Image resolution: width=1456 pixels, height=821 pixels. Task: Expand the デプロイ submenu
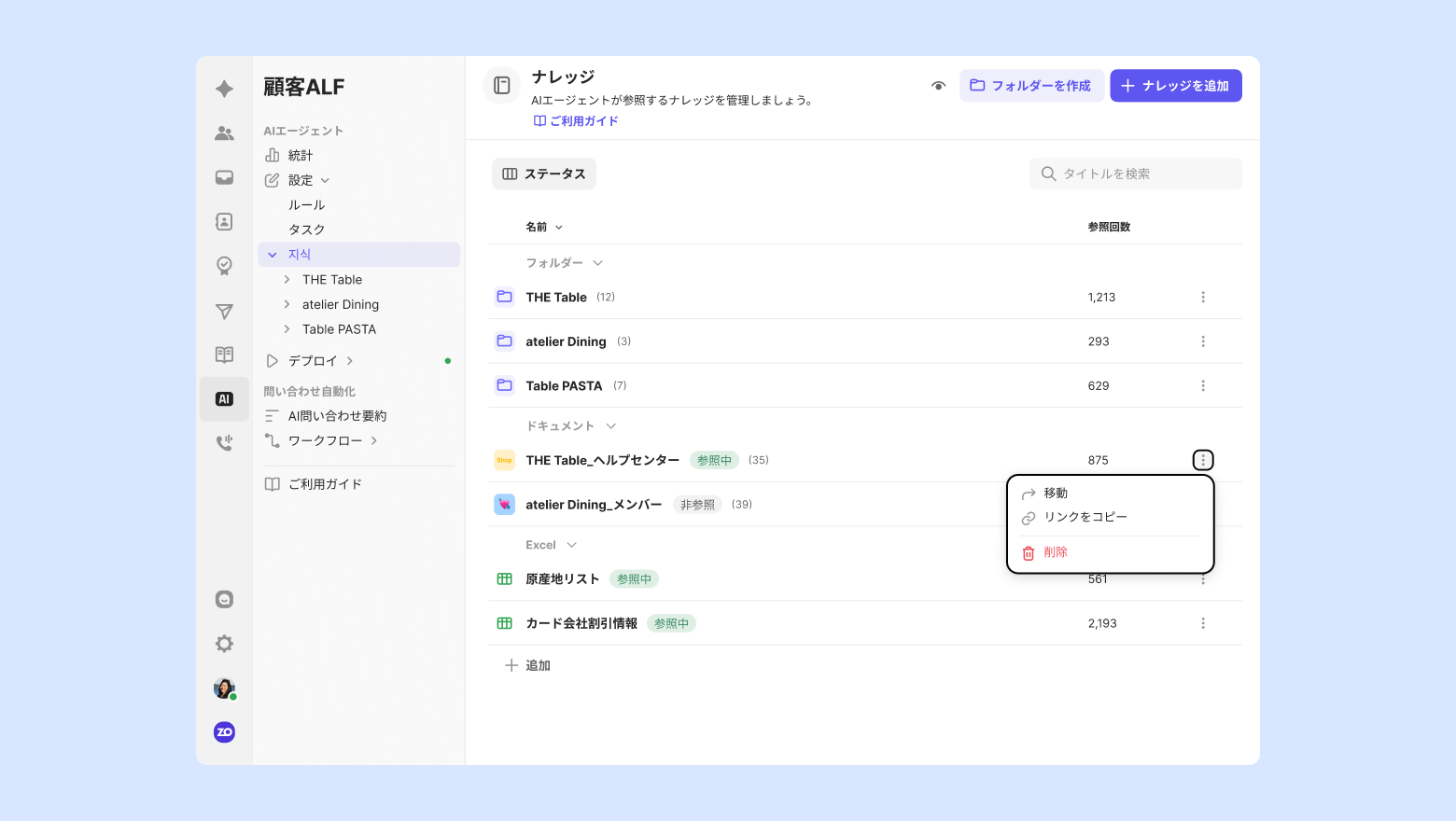350,361
